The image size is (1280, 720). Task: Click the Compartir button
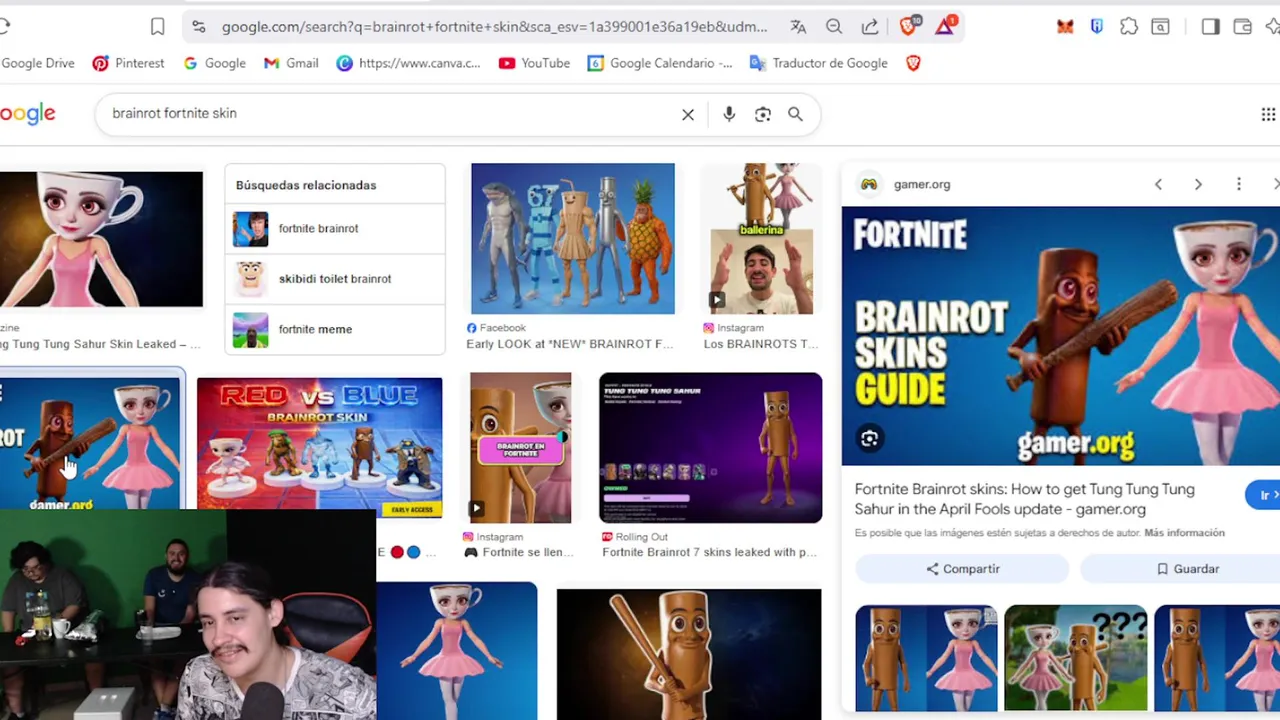click(x=962, y=569)
